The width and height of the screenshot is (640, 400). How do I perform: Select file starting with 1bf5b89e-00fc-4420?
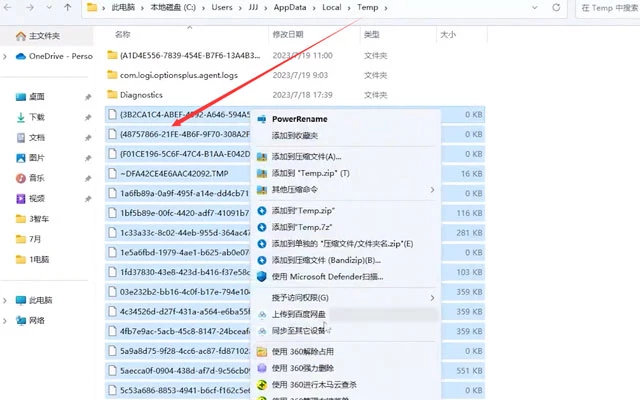[x=184, y=213]
